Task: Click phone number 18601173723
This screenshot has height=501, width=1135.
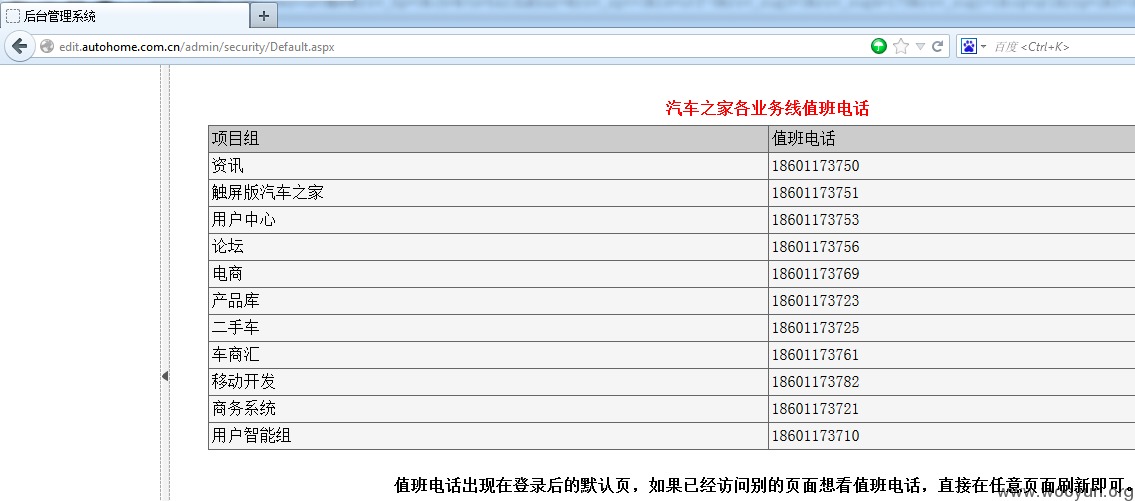Action: 815,301
